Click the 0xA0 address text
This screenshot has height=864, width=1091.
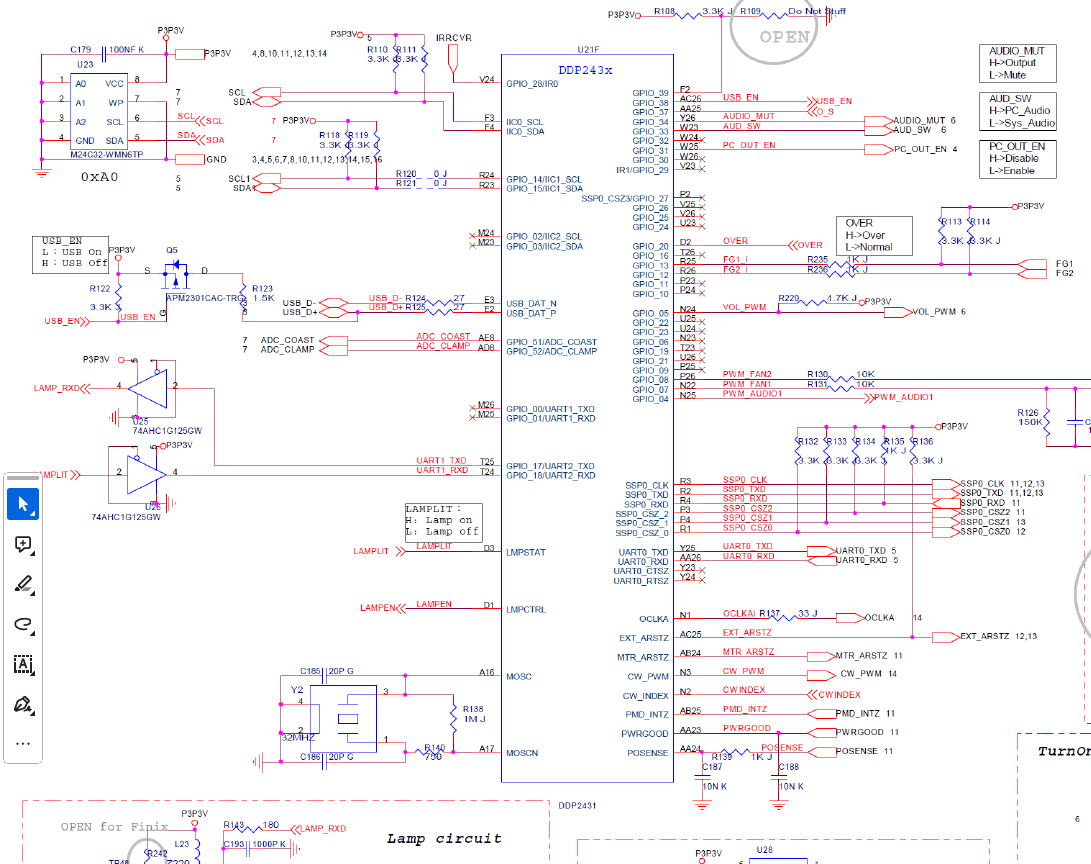point(99,177)
